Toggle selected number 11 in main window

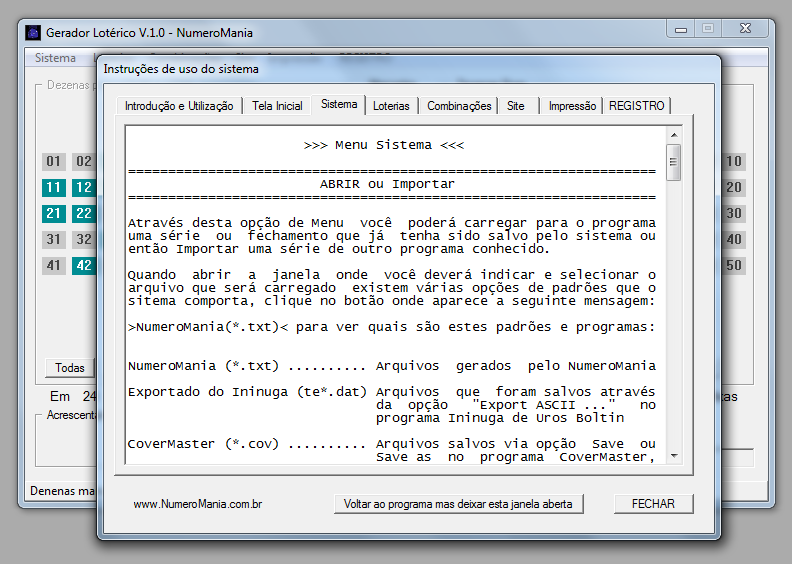pos(54,187)
